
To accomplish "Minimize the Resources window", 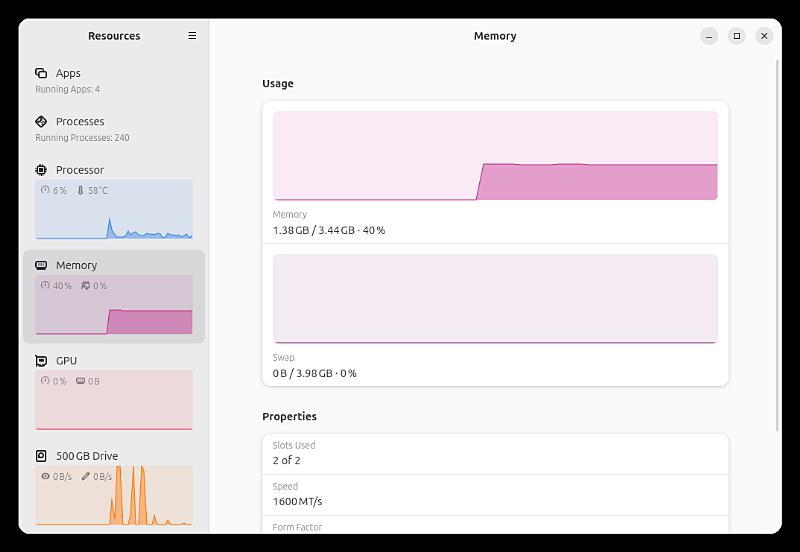I will (709, 36).
